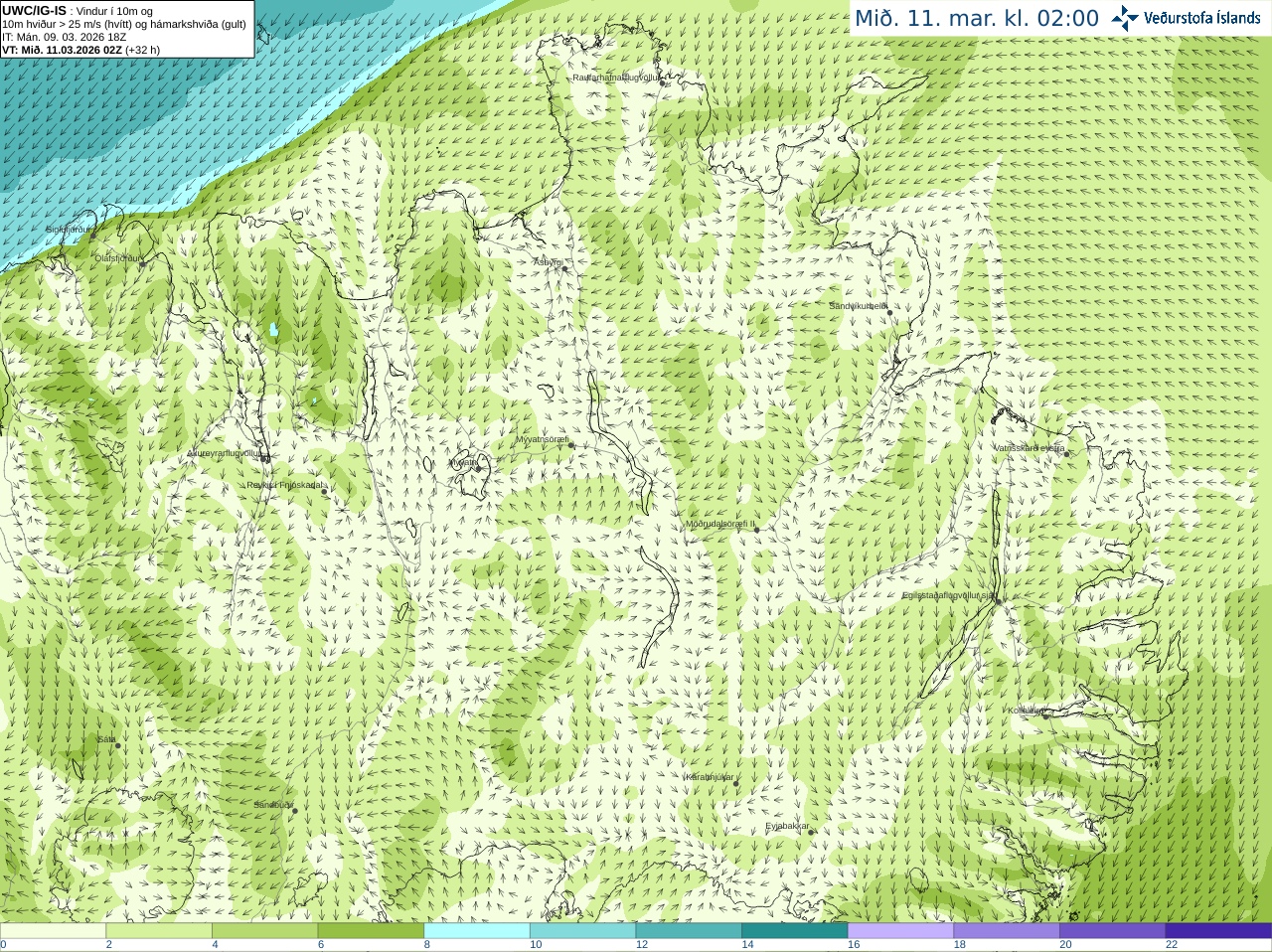The width and height of the screenshot is (1272, 952).
Task: Select the 10–12 m/s legend color swatch
Action: tap(582, 931)
